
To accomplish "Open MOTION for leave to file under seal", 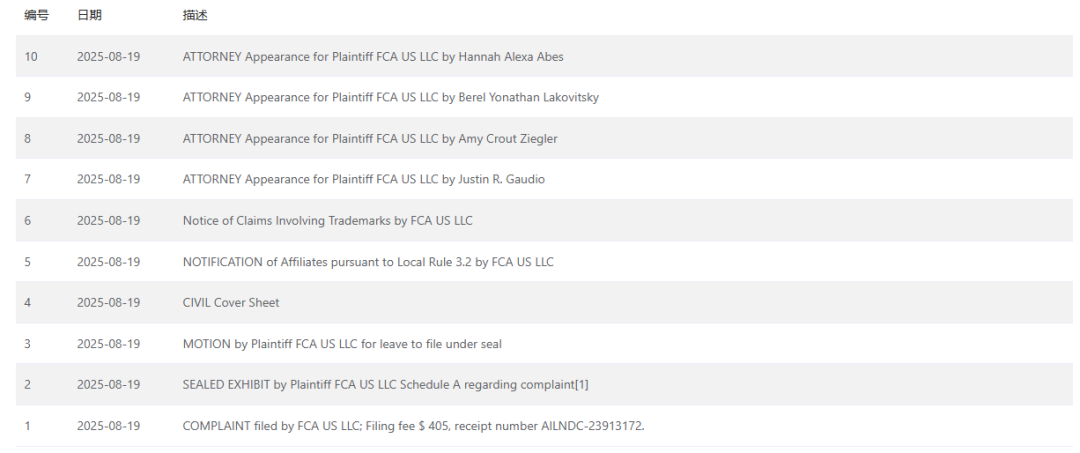I will 342,344.
